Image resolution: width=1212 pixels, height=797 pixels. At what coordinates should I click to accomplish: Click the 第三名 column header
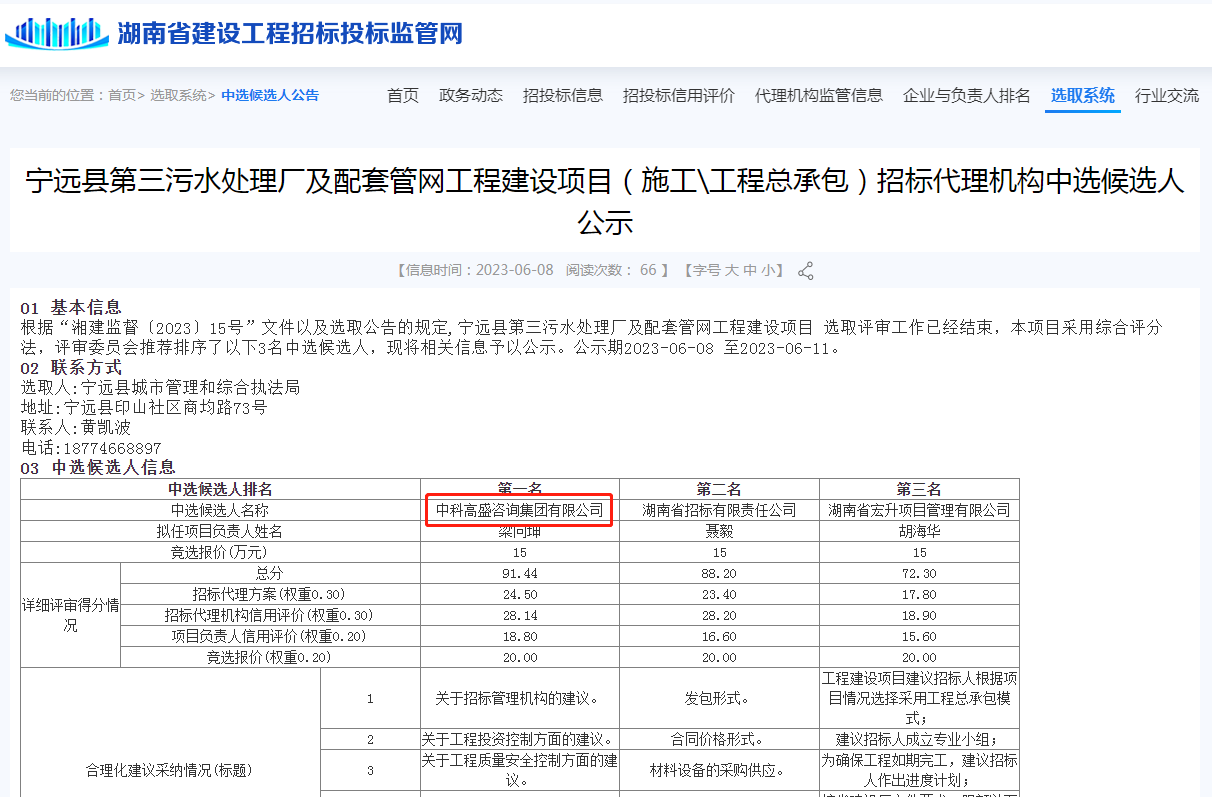point(919,489)
